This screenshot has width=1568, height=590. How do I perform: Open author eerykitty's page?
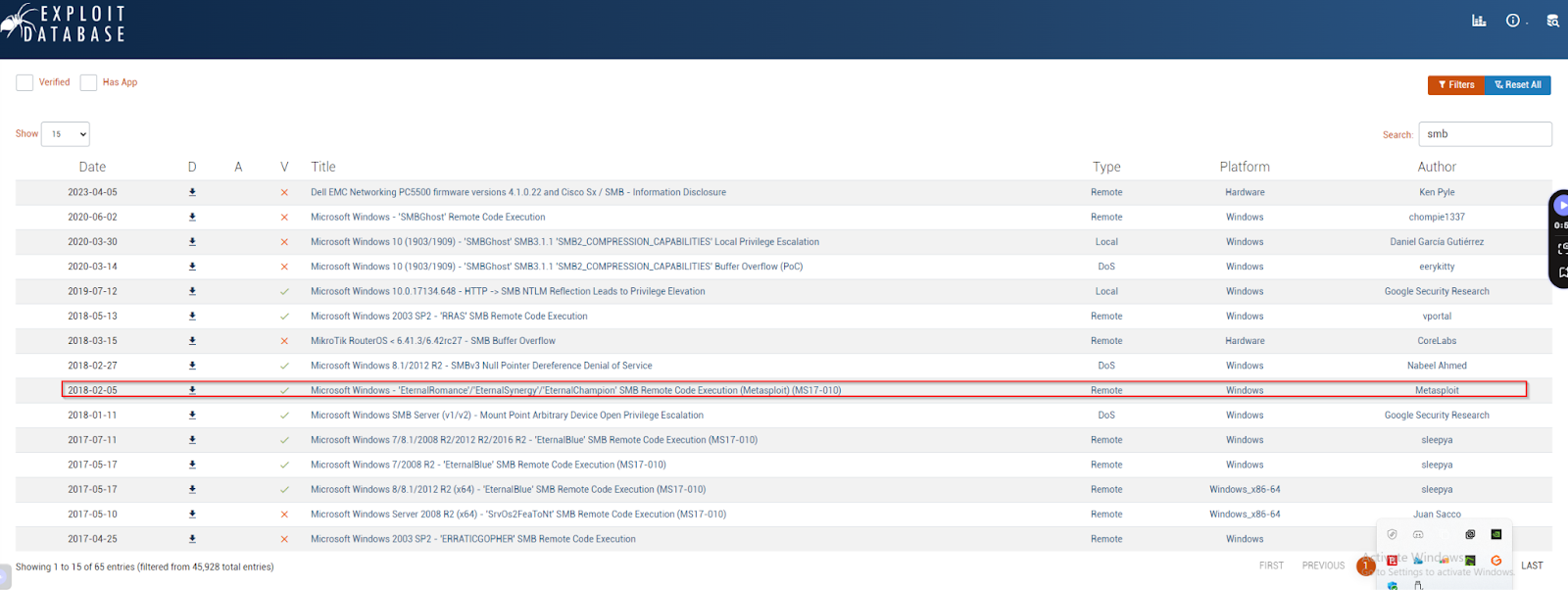pyautogui.click(x=1437, y=267)
